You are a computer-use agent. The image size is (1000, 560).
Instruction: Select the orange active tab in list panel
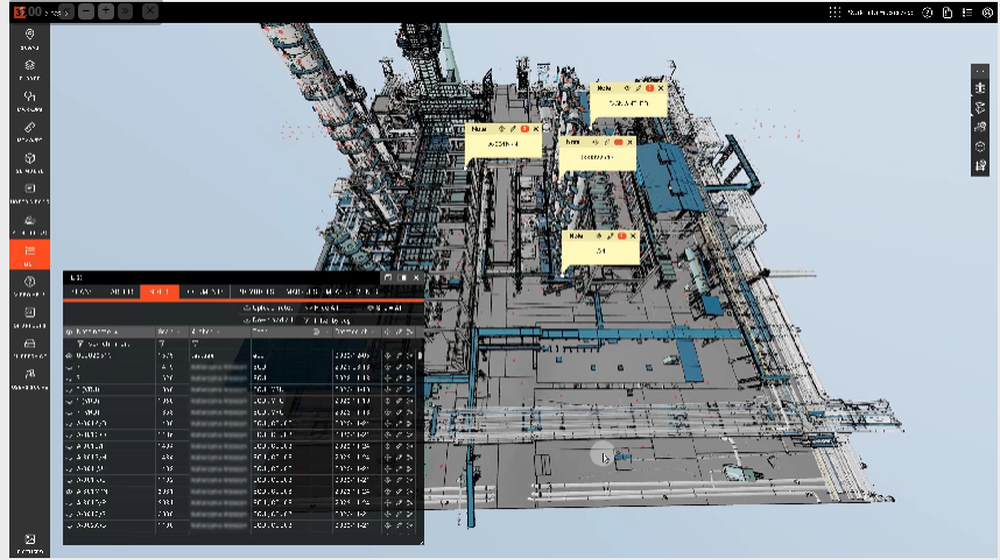tap(159, 291)
